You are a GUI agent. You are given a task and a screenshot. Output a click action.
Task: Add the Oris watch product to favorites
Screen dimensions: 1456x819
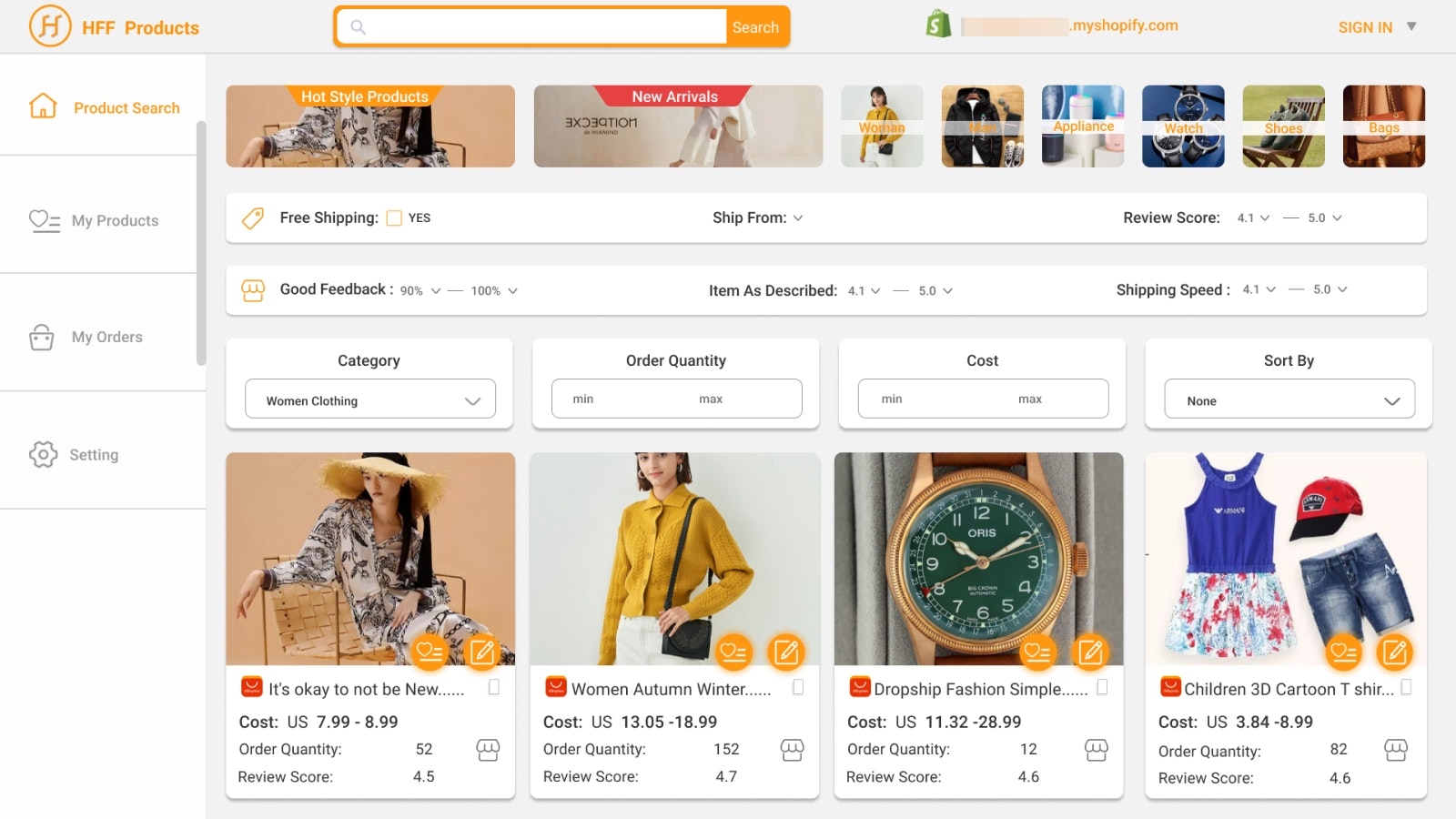coord(1038,652)
